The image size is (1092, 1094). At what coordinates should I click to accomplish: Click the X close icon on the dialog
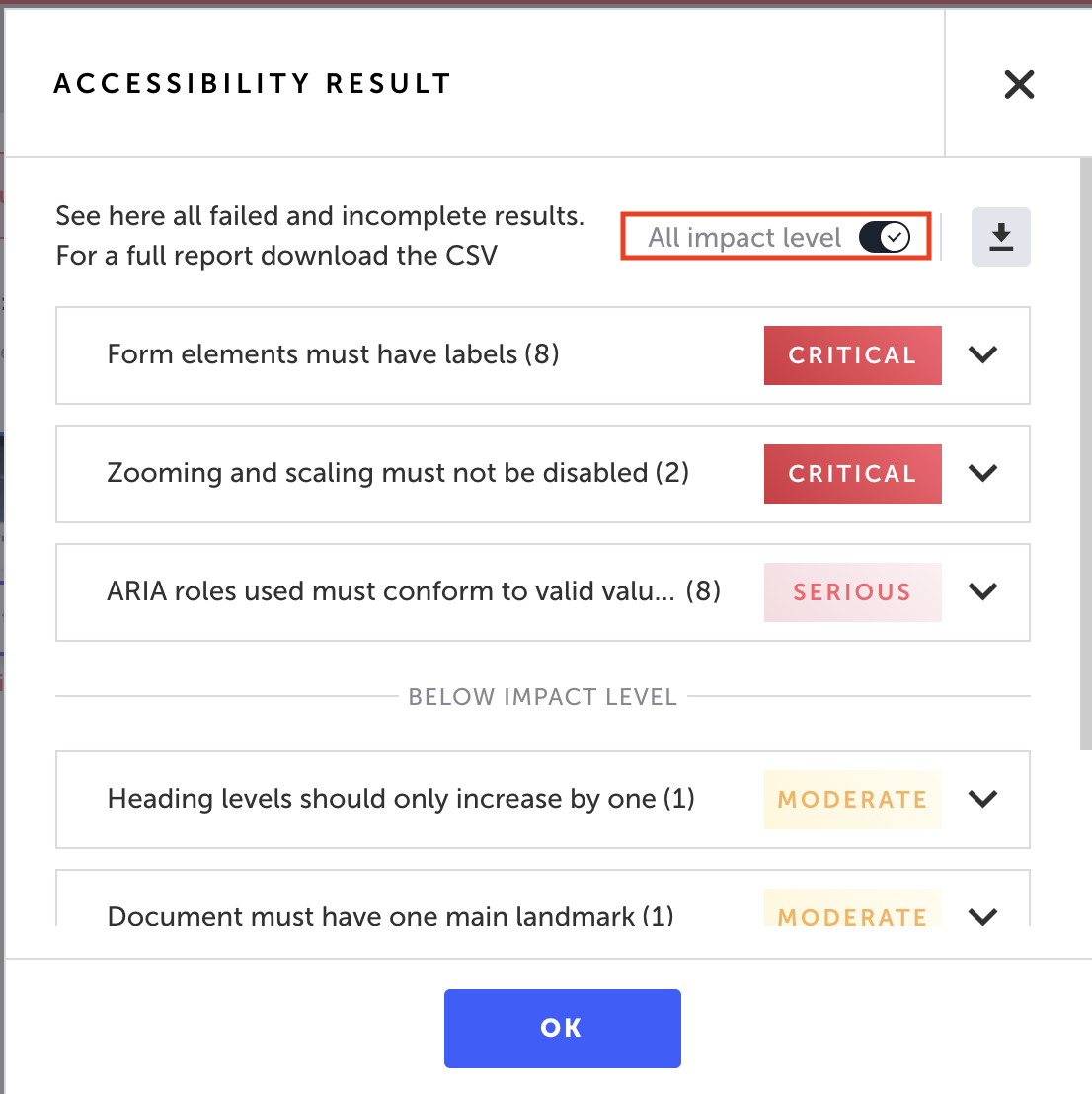tap(1018, 84)
